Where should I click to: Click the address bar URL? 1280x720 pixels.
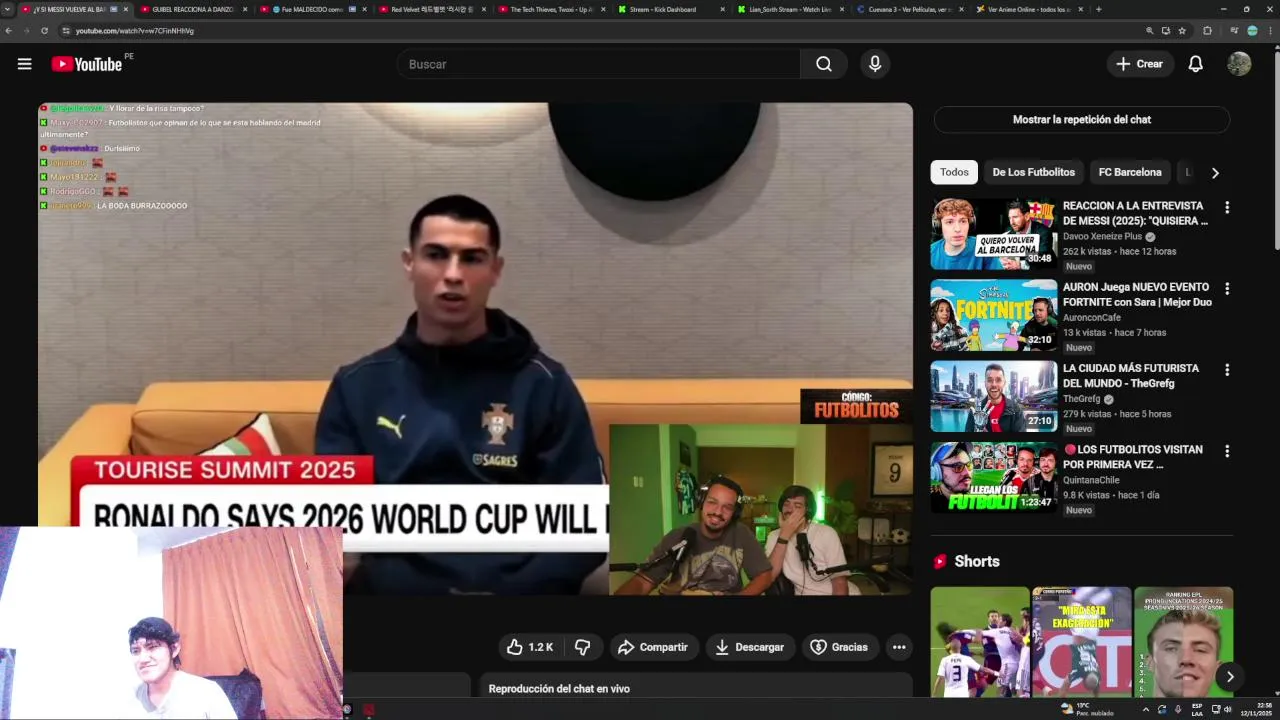135,31
